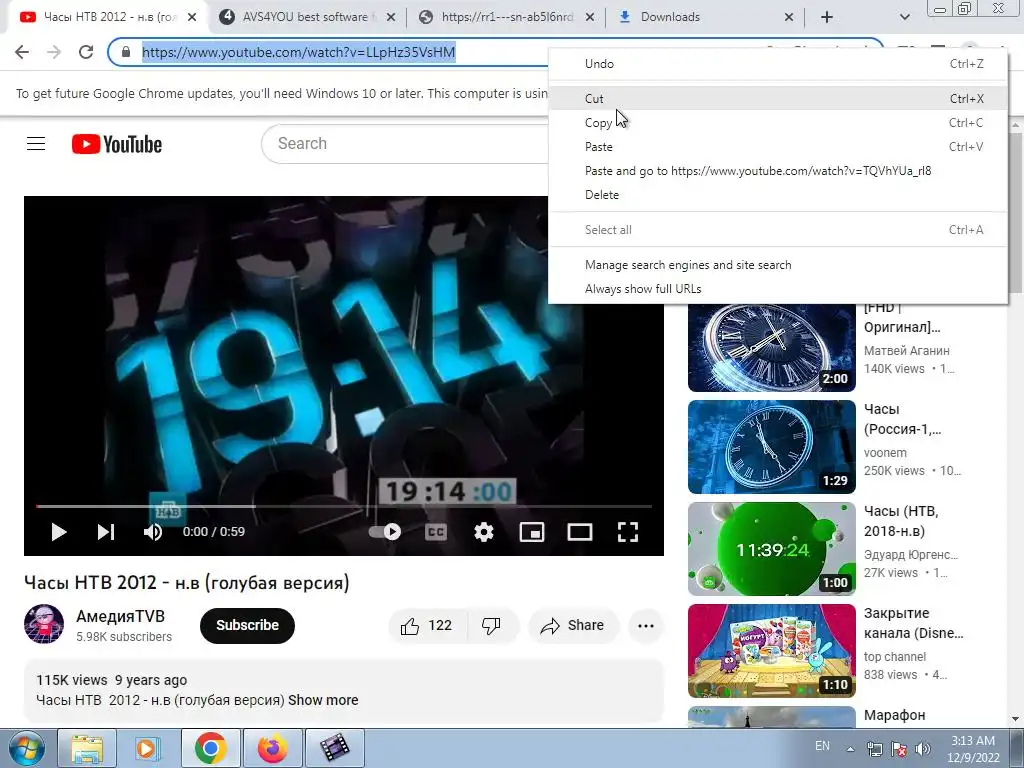Open Часы (НТВ, 2018-н.в) title
1024x768 pixels.
[x=902, y=521]
